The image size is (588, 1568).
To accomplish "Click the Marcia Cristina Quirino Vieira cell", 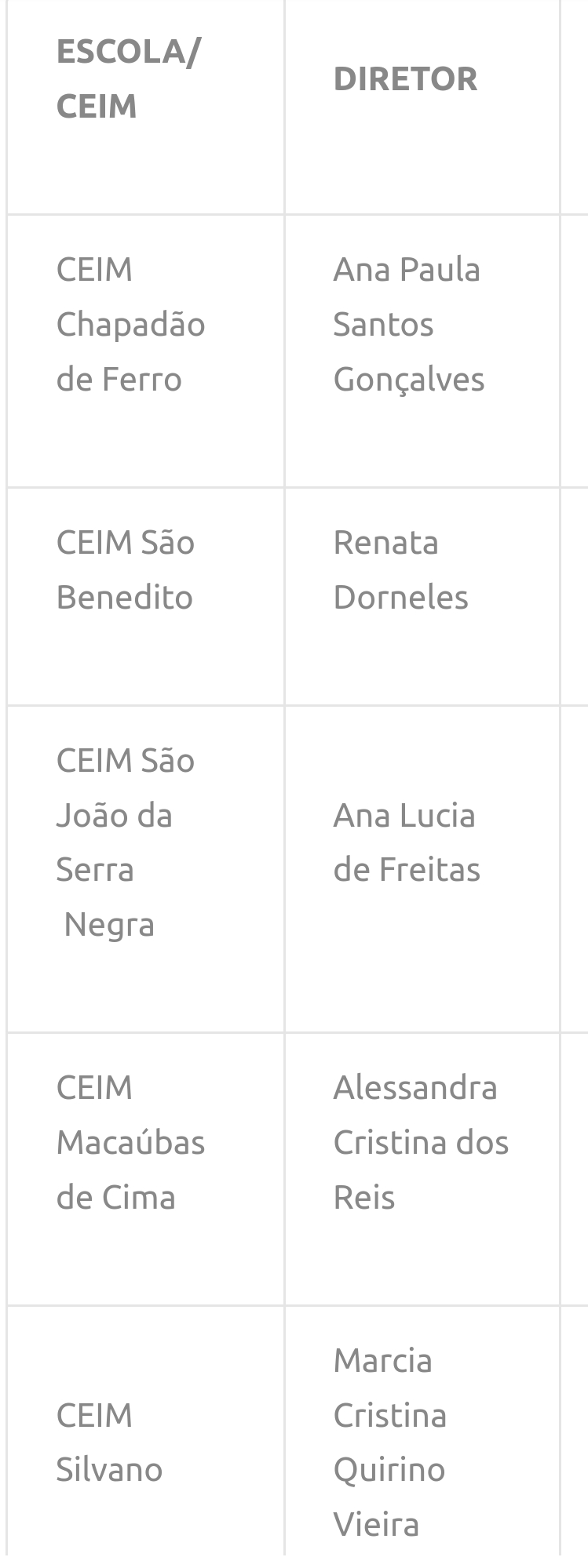I will (x=390, y=1442).
